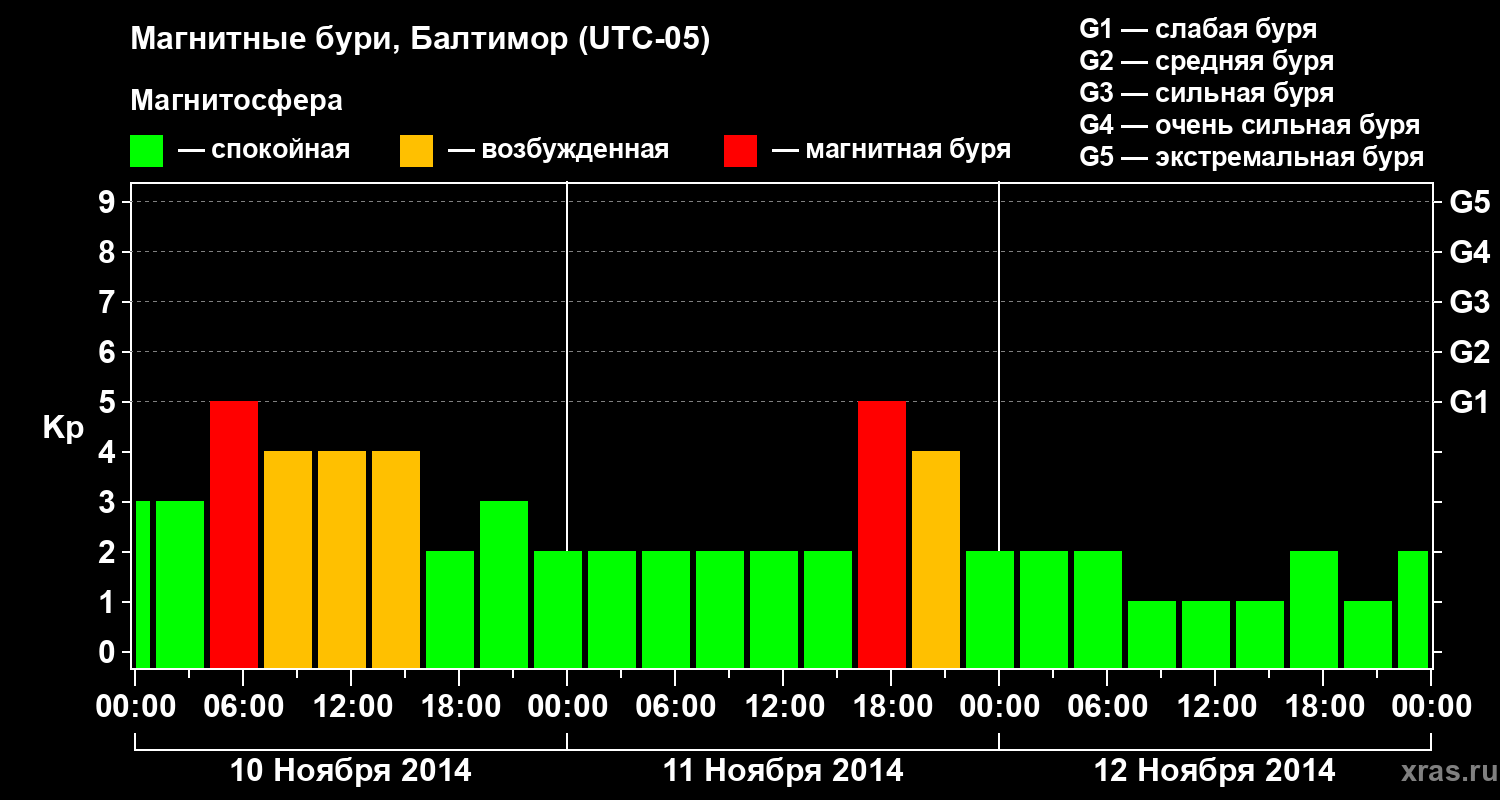This screenshot has height=800, width=1500.
Task: Click the 'Магнитосфера' heading
Action: point(236,101)
